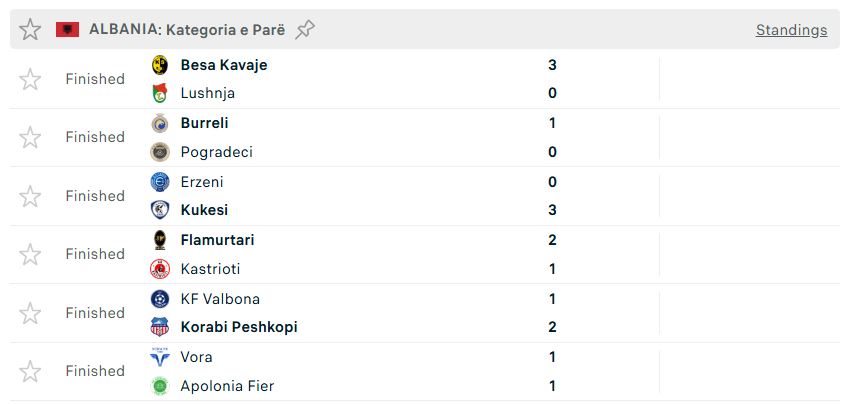Add Burreli vs Pogradeci match to favorites
This screenshot has width=843, height=404.
31,137
